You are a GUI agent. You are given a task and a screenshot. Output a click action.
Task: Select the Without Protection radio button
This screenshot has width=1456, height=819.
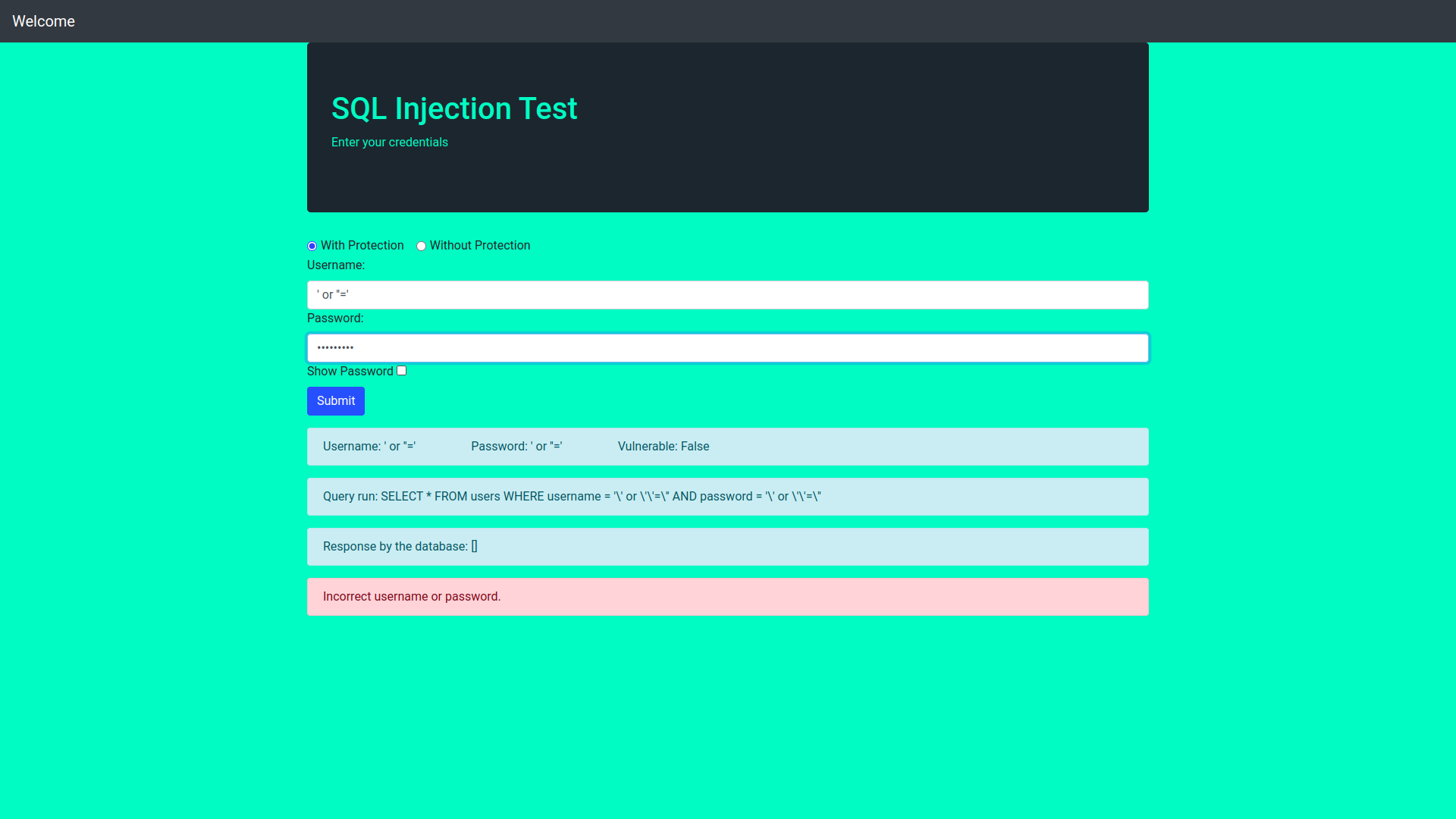421,246
